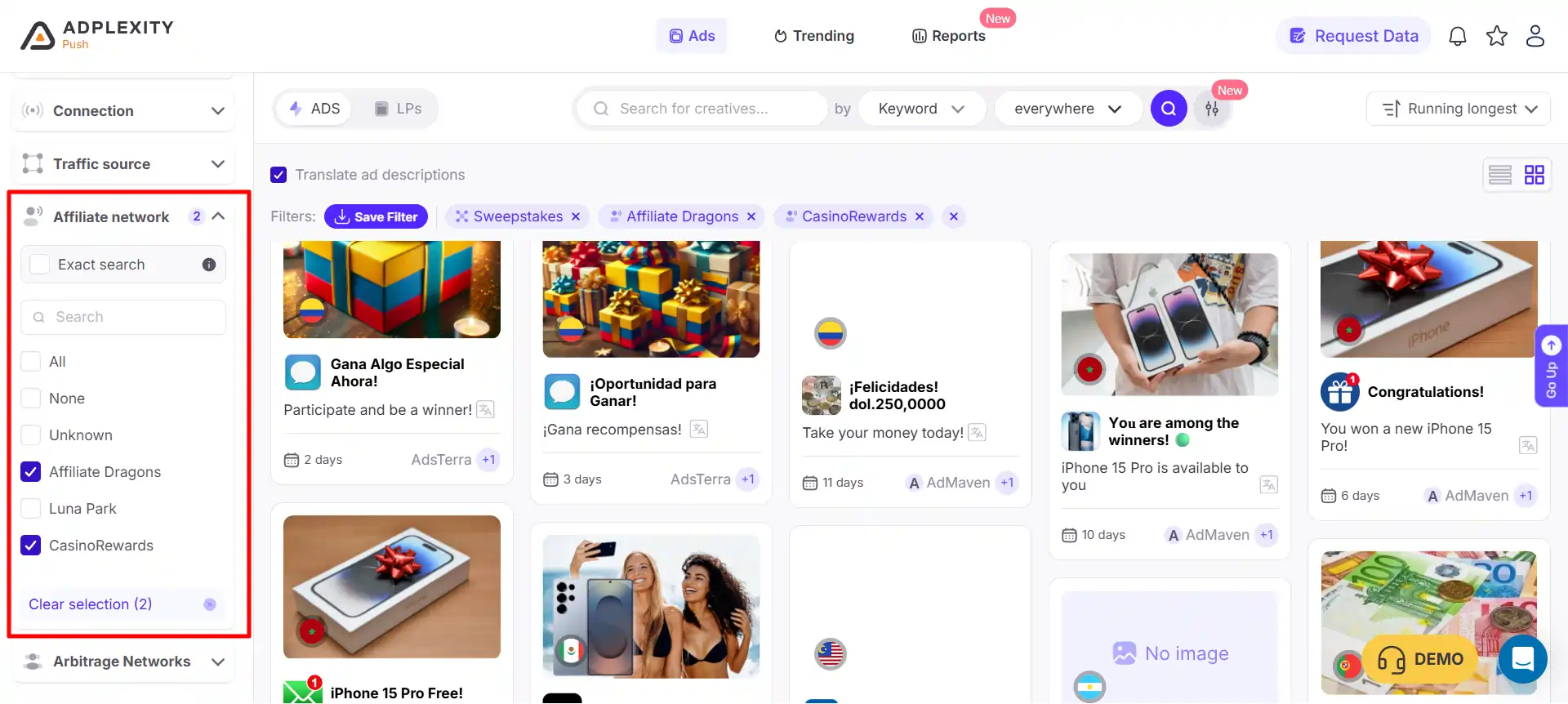The image size is (1568, 704).
Task: Open advanced search settings sliders icon
Action: (1212, 109)
